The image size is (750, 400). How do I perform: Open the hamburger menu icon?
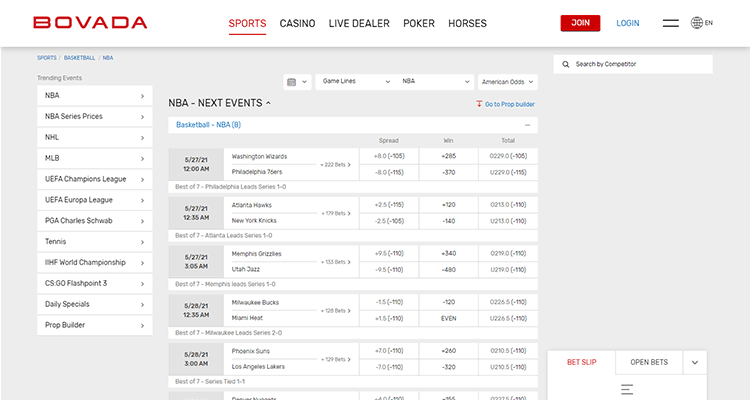tap(671, 23)
